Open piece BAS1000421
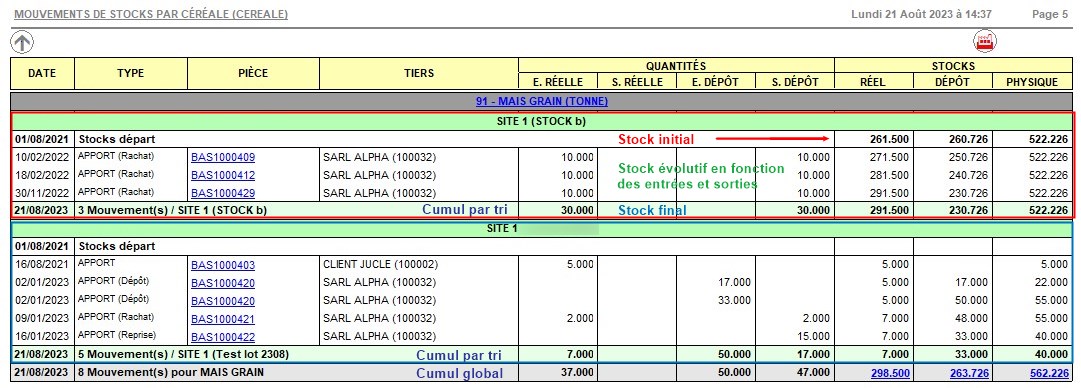1081x388 pixels. [x=223, y=318]
